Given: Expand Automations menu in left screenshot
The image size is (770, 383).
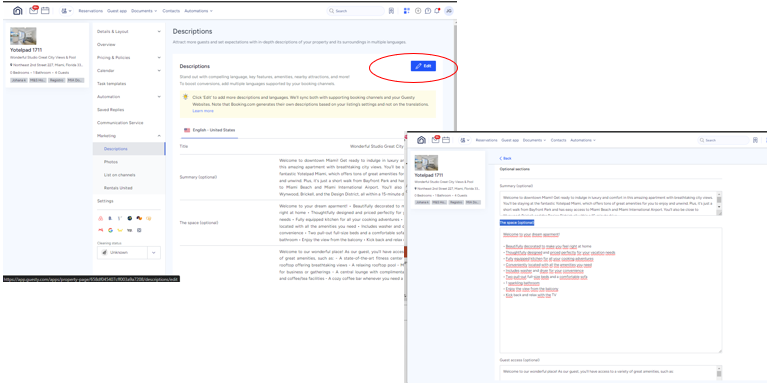Looking at the screenshot, I should click(198, 11).
